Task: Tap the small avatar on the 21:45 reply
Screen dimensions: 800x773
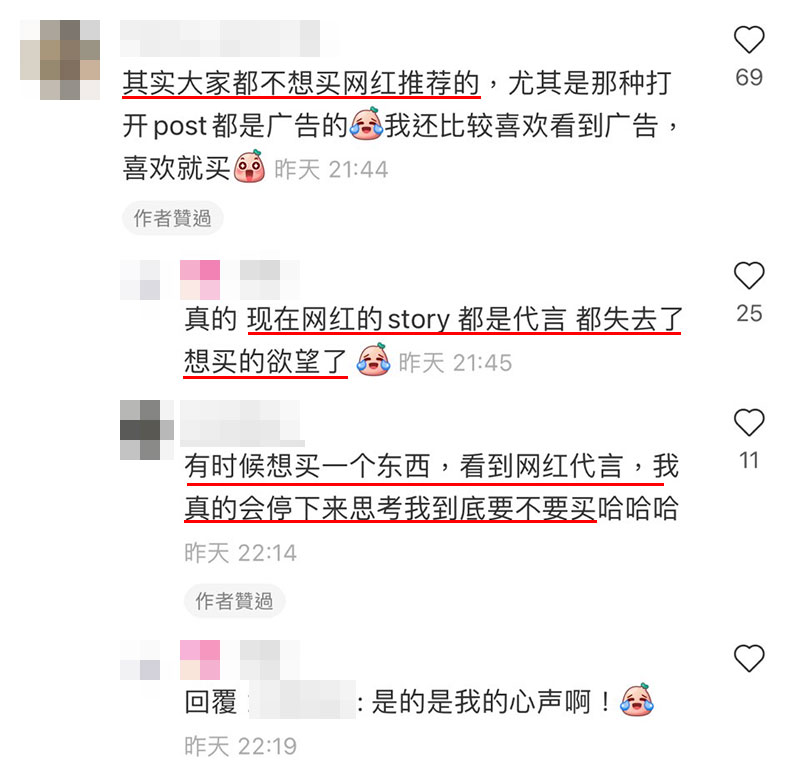Action: pos(140,280)
